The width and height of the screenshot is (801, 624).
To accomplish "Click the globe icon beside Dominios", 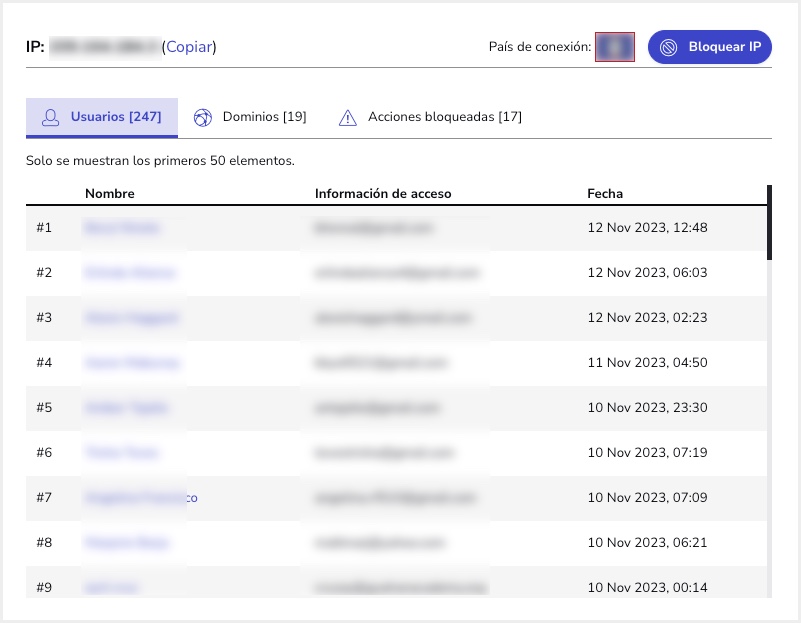I will pos(203,118).
